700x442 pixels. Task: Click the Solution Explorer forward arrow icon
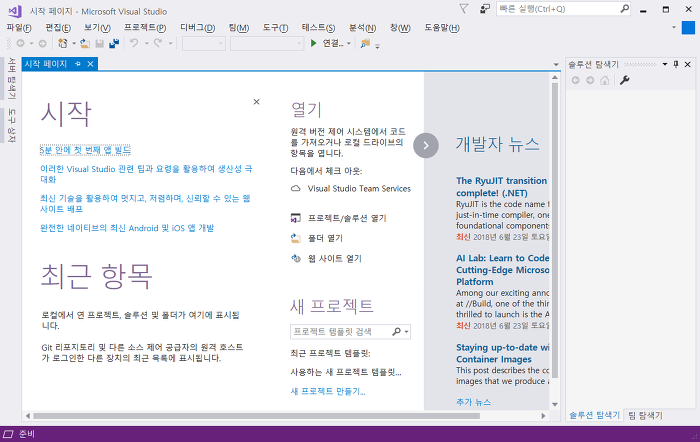coord(590,80)
